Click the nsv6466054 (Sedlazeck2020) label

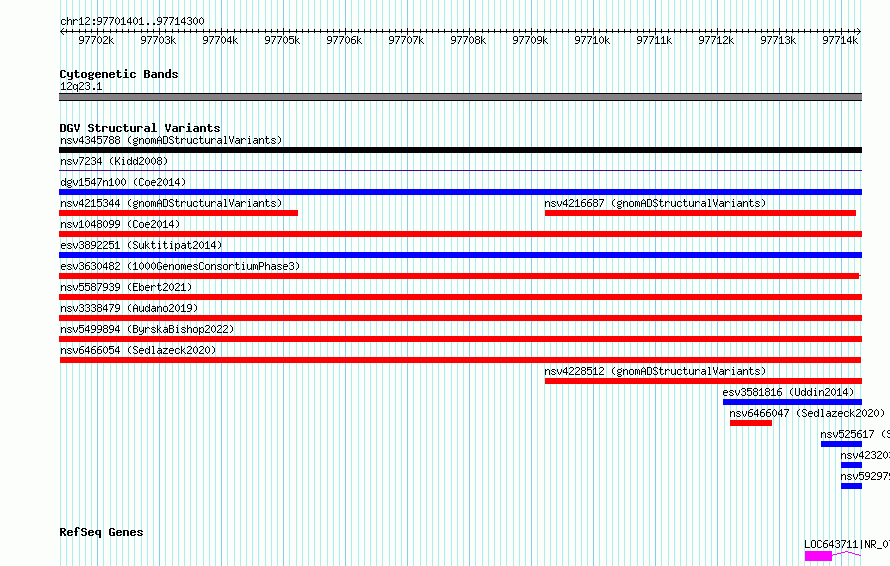pyautogui.click(x=138, y=350)
